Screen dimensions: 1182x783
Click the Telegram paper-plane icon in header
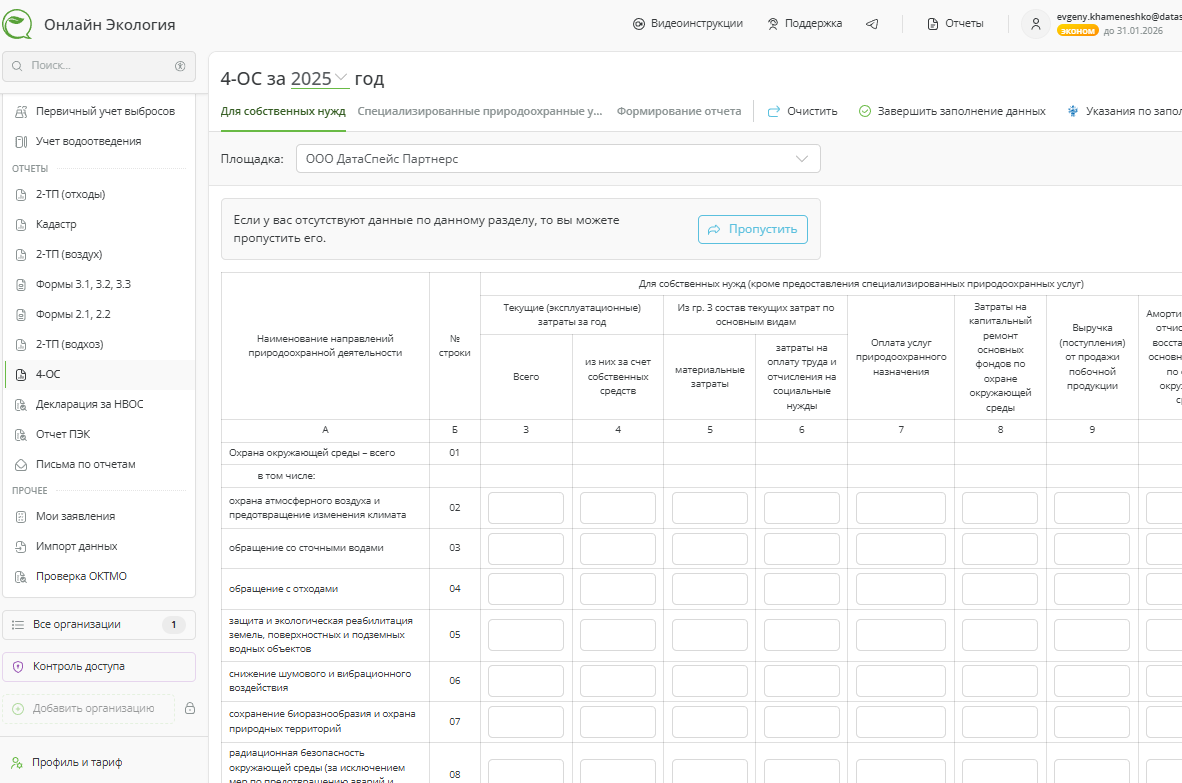pyautogui.click(x=872, y=24)
